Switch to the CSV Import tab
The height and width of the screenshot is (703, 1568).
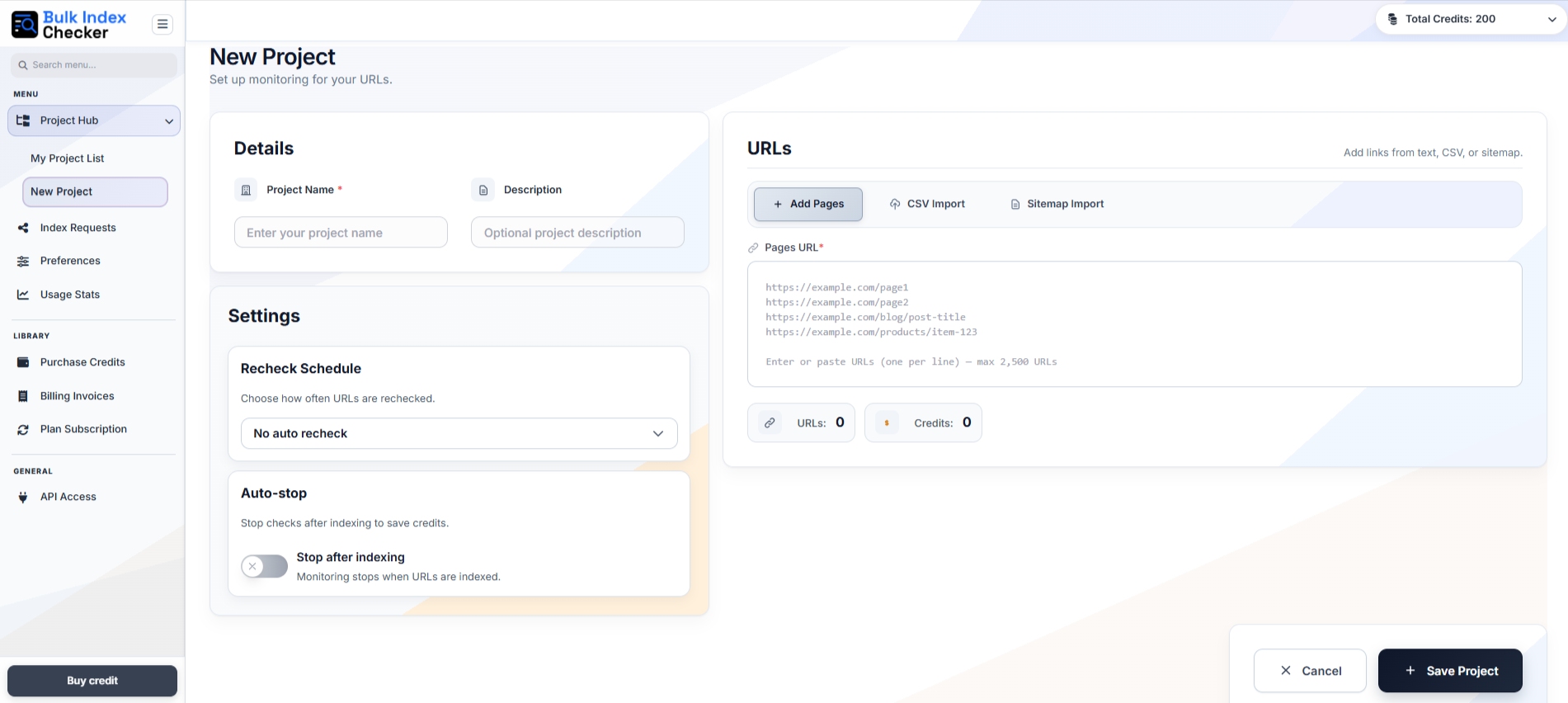927,204
